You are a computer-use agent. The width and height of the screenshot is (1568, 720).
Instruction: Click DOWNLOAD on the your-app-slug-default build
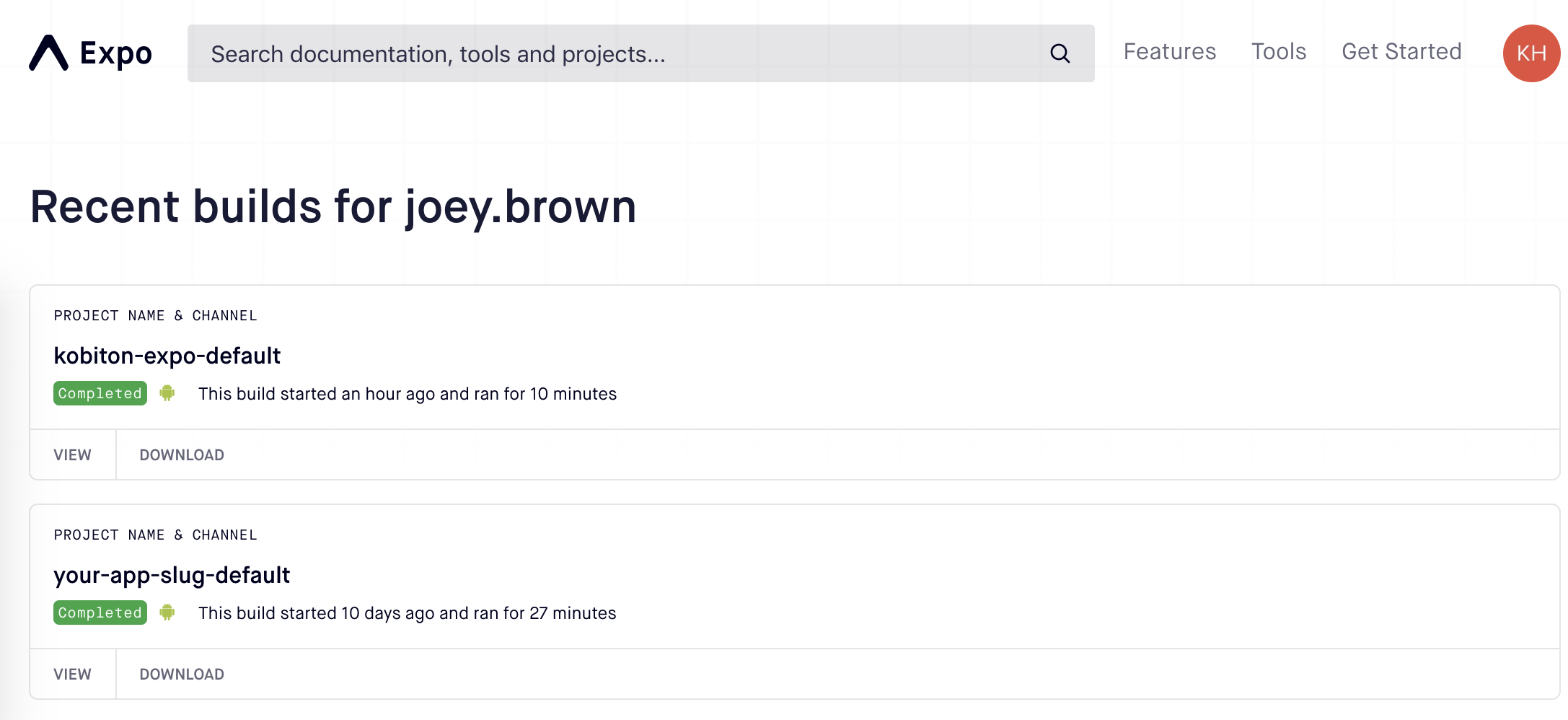click(x=181, y=674)
